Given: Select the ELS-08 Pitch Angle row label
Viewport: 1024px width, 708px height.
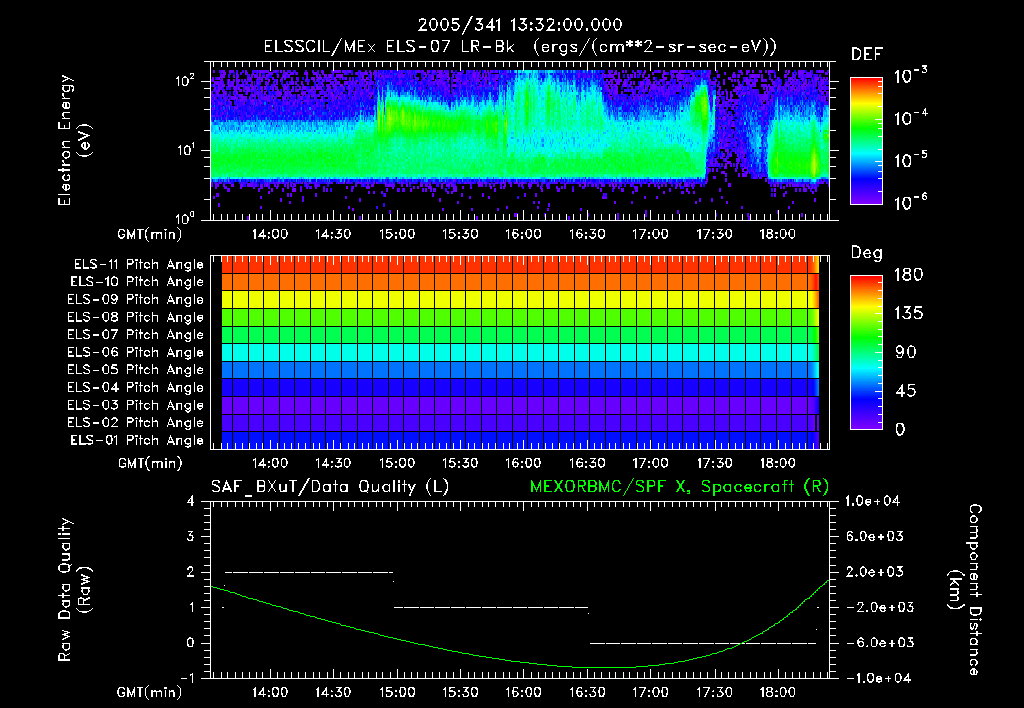Looking at the screenshot, I should click(135, 317).
